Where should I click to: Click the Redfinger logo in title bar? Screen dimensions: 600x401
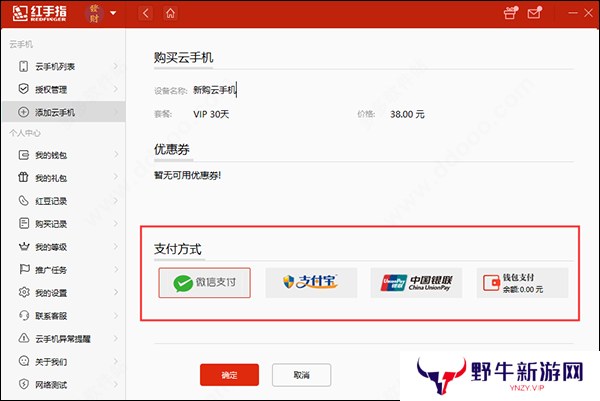click(x=39, y=13)
